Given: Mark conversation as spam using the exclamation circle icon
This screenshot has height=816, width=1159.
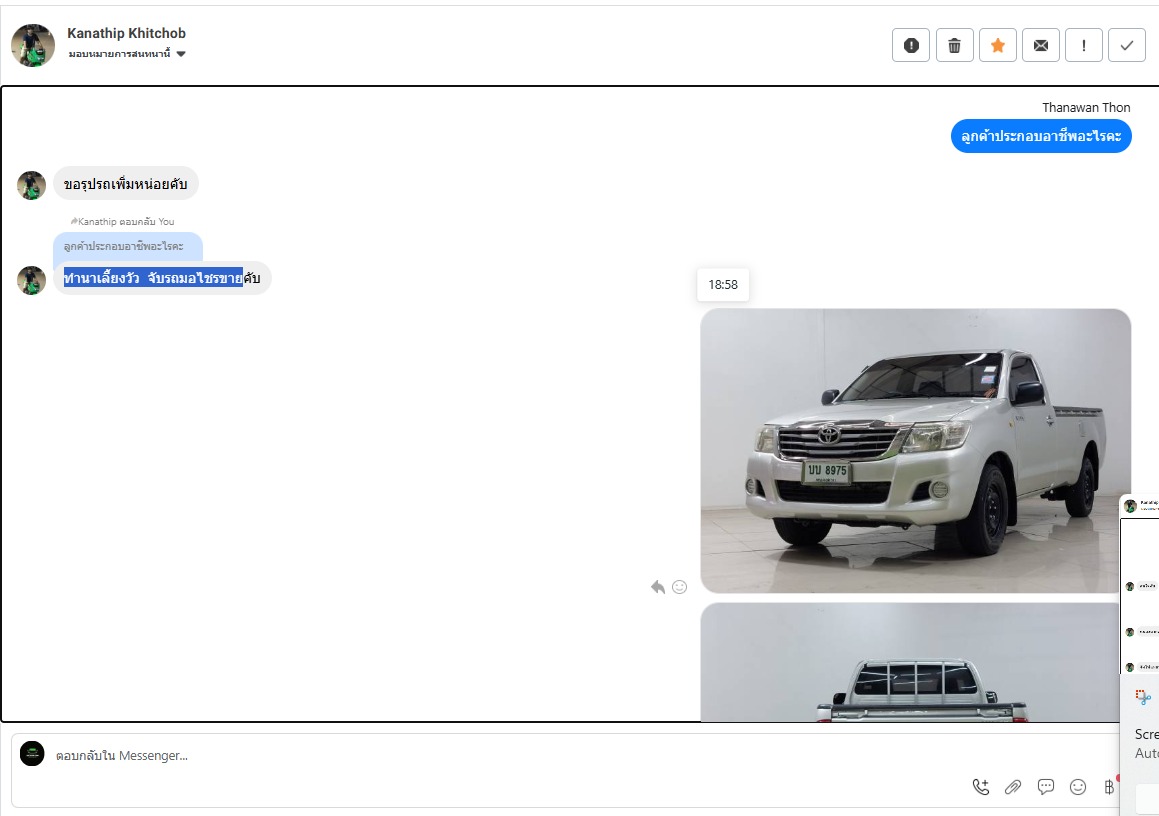Looking at the screenshot, I should 911,45.
